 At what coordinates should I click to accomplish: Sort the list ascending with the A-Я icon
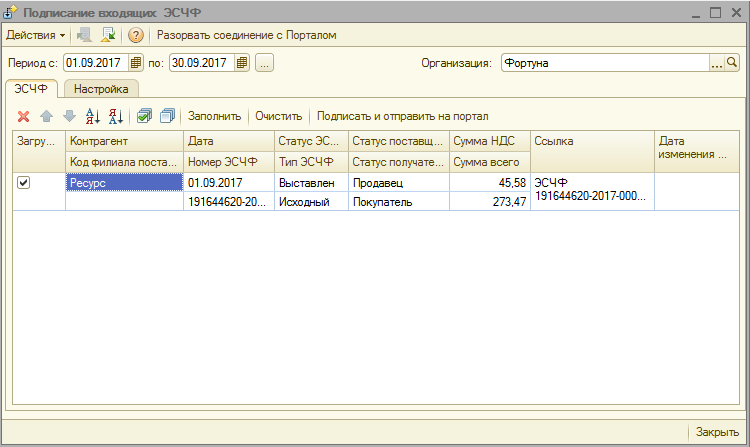coord(93,116)
